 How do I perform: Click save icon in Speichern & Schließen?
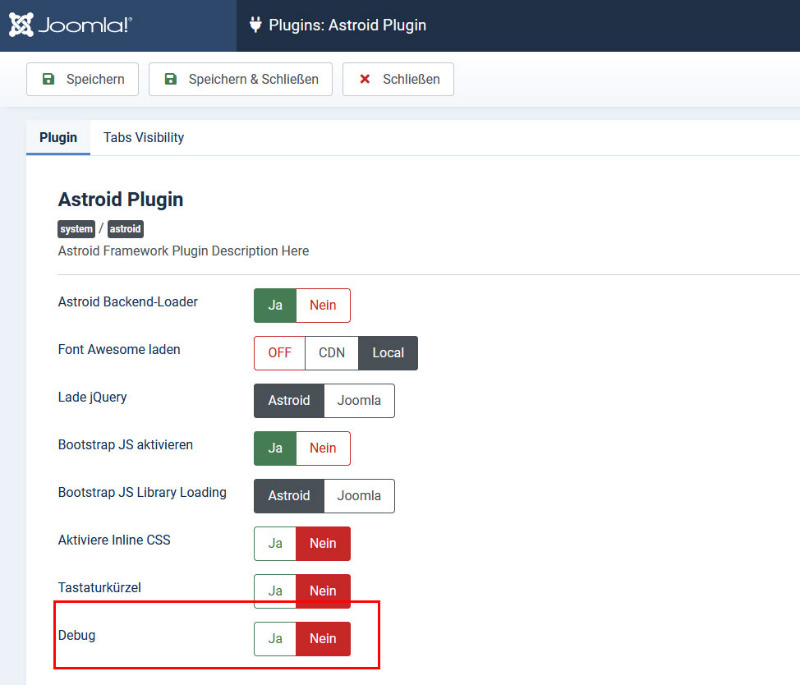point(171,79)
